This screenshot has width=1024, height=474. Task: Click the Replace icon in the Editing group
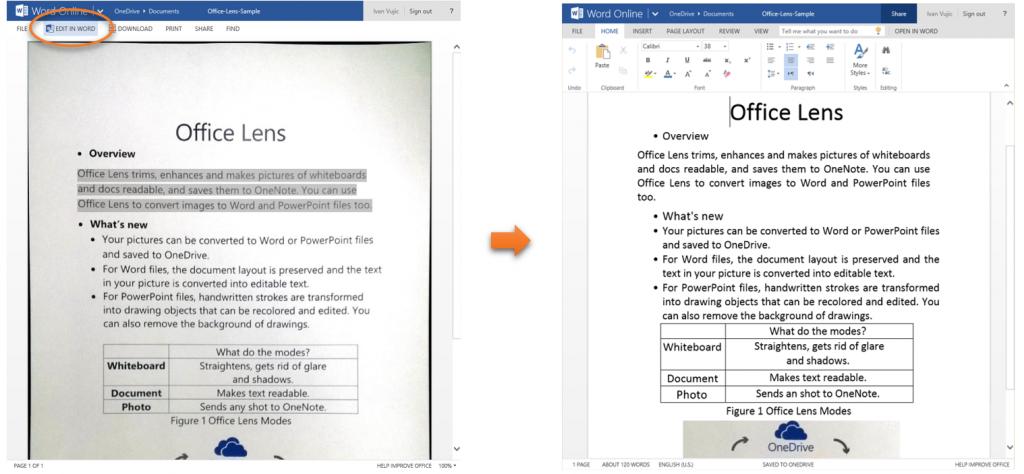tap(886, 71)
